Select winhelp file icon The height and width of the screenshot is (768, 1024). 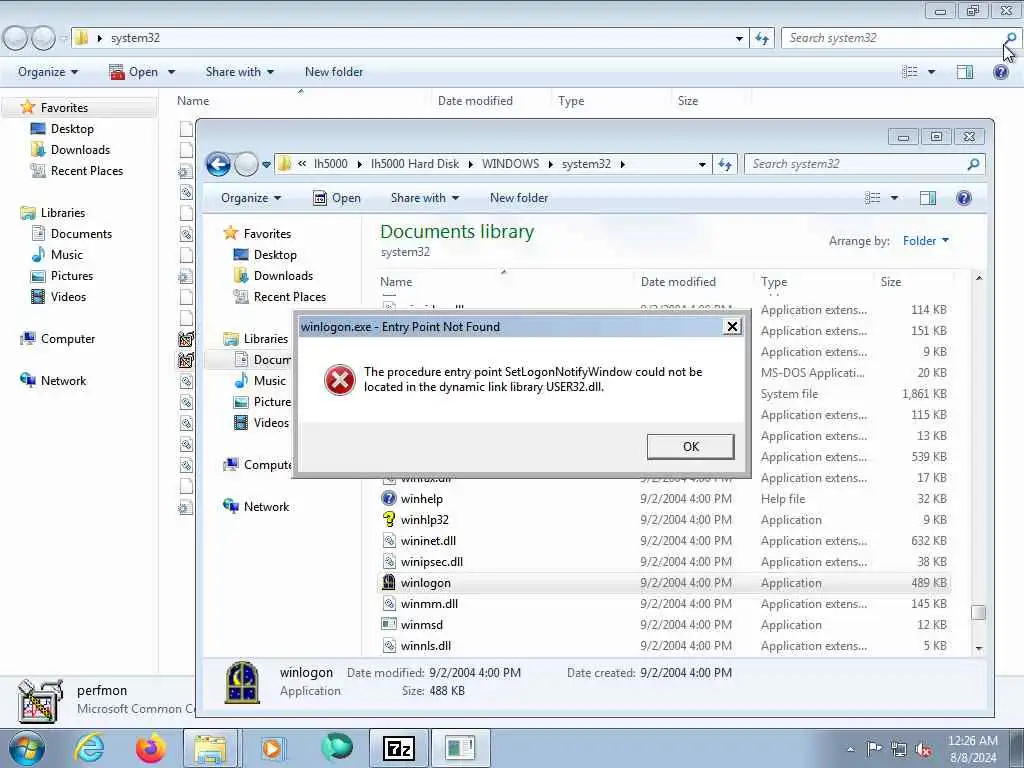click(389, 498)
